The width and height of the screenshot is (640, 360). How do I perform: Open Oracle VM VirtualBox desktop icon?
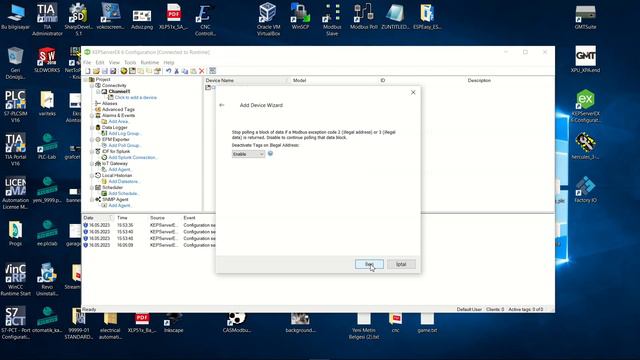pos(268,18)
